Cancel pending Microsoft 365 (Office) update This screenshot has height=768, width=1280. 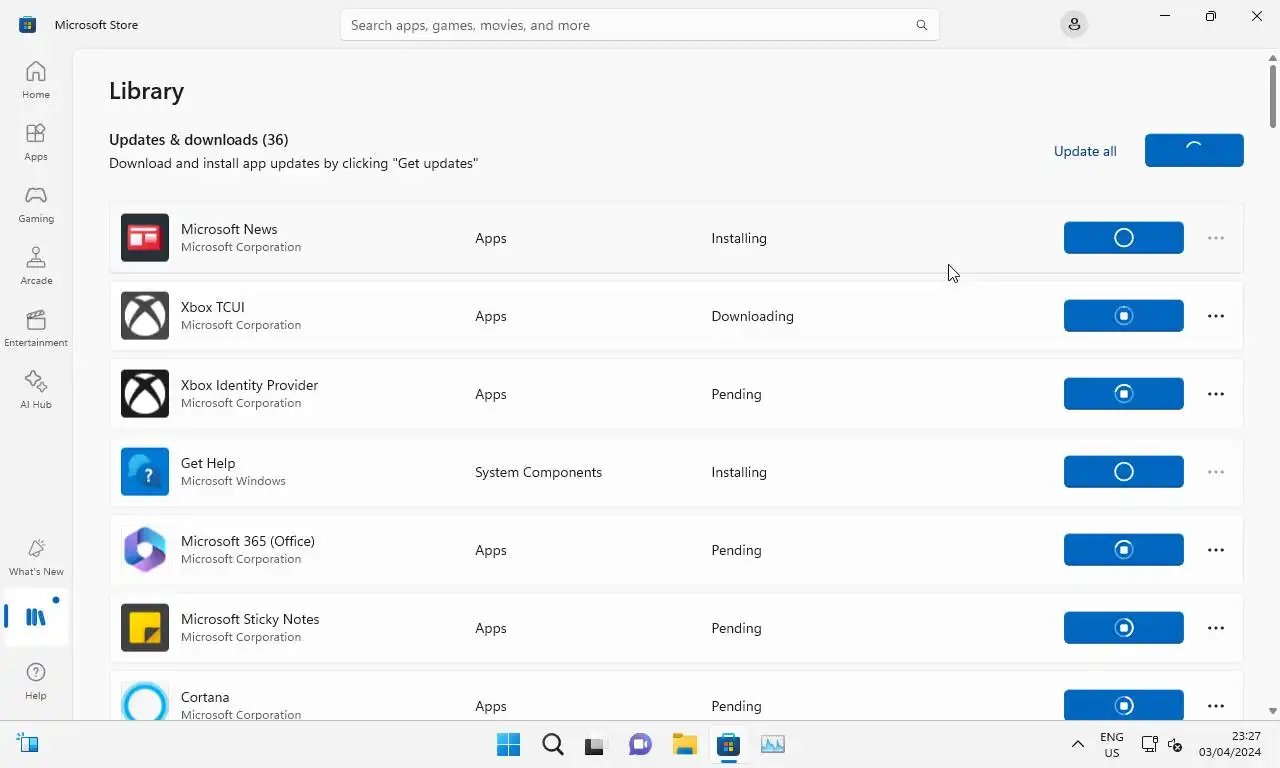1124,550
